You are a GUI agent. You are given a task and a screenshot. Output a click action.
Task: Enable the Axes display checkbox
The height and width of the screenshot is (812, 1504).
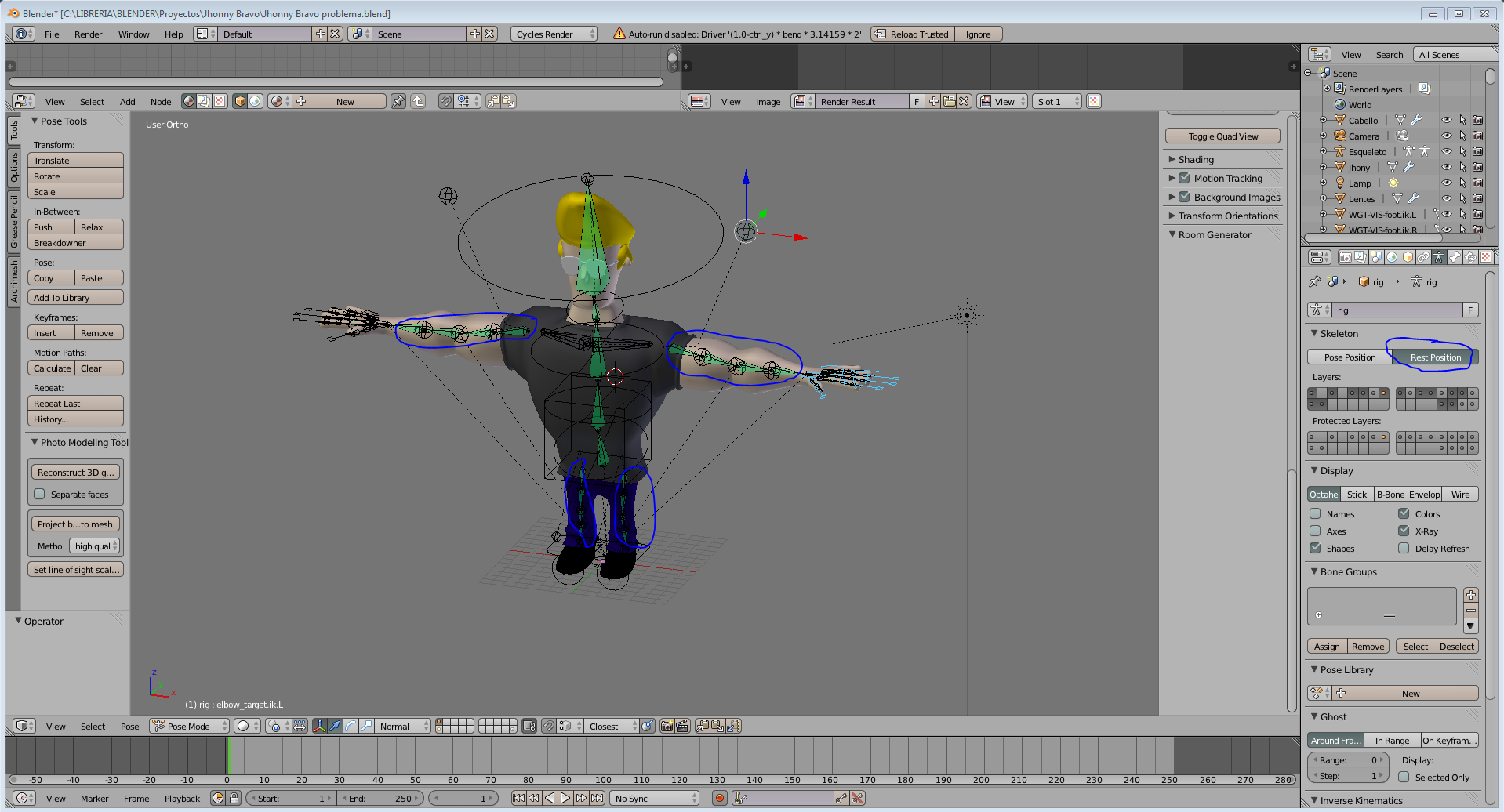1315,531
